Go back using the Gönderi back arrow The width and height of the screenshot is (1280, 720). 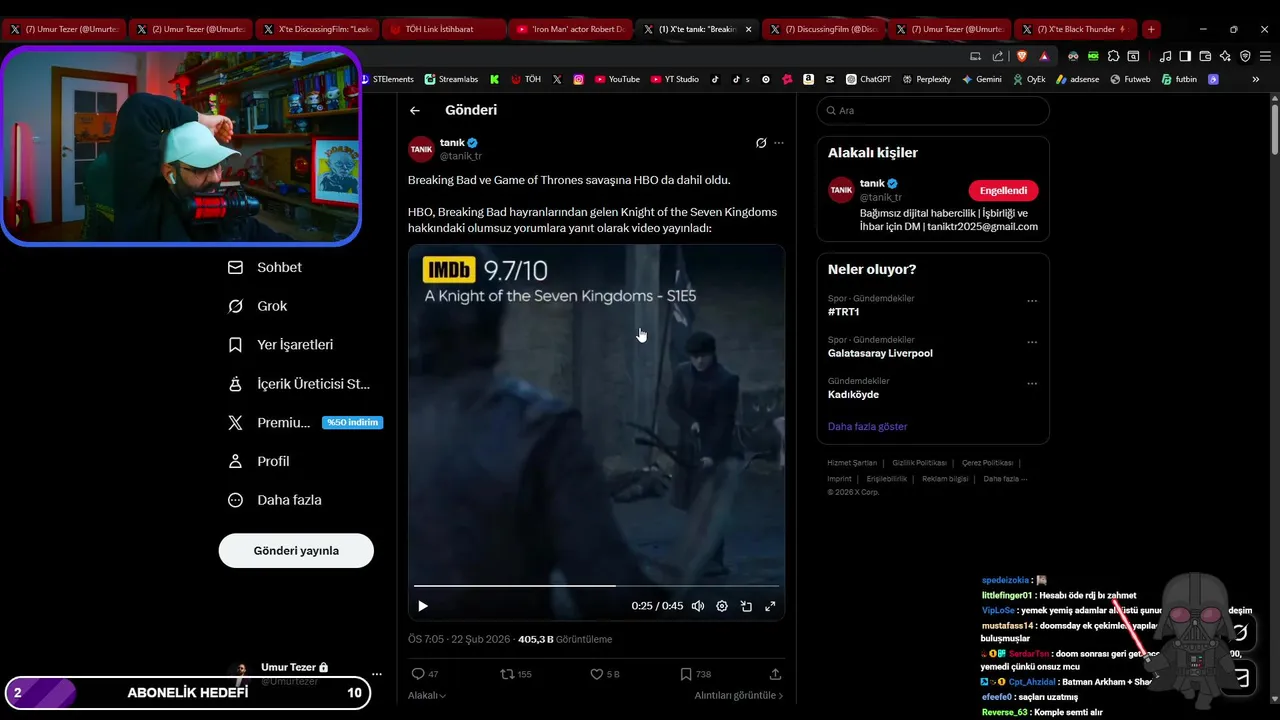(415, 111)
